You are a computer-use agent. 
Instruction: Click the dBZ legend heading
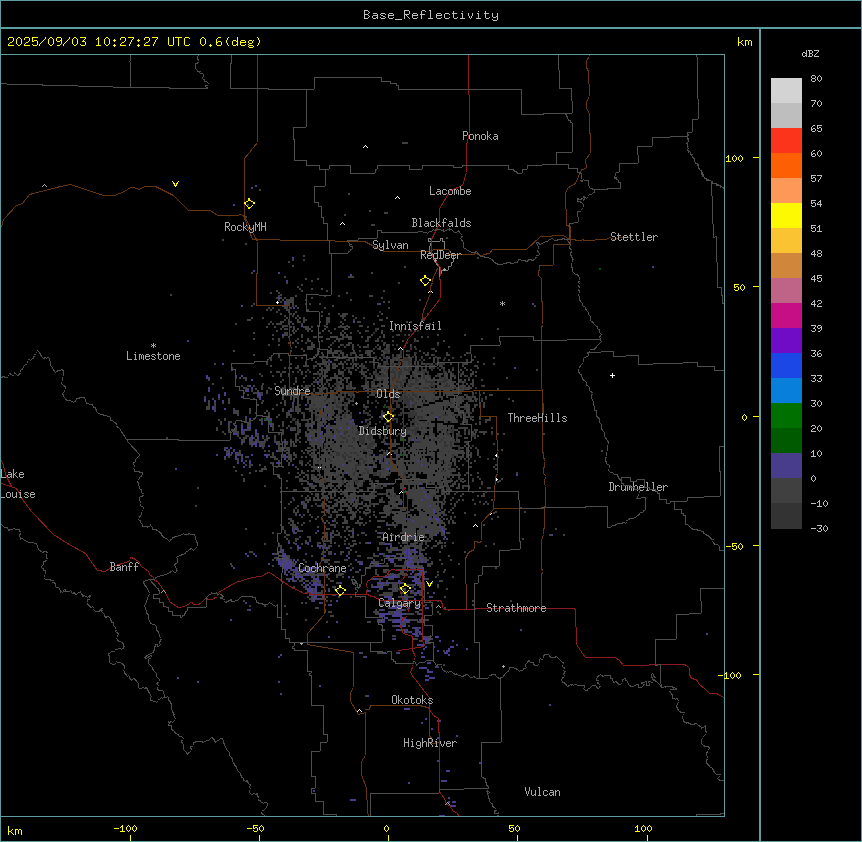tap(810, 54)
